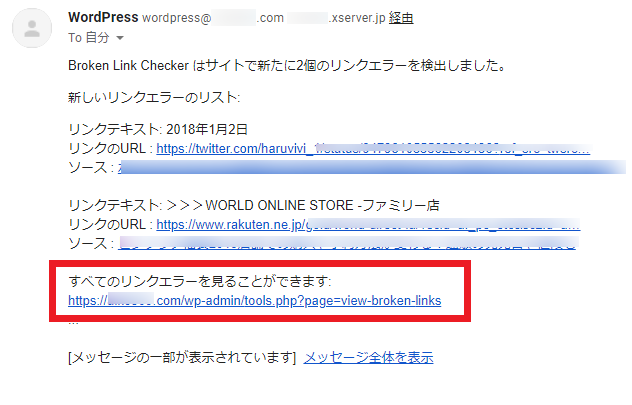The image size is (632, 405).
Task: Click メッセージ全体を表示 link
Action: (368, 357)
